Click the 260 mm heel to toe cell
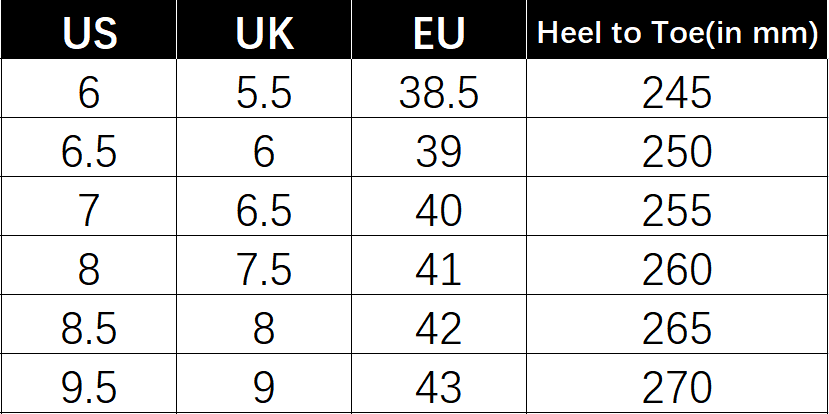 (x=677, y=265)
